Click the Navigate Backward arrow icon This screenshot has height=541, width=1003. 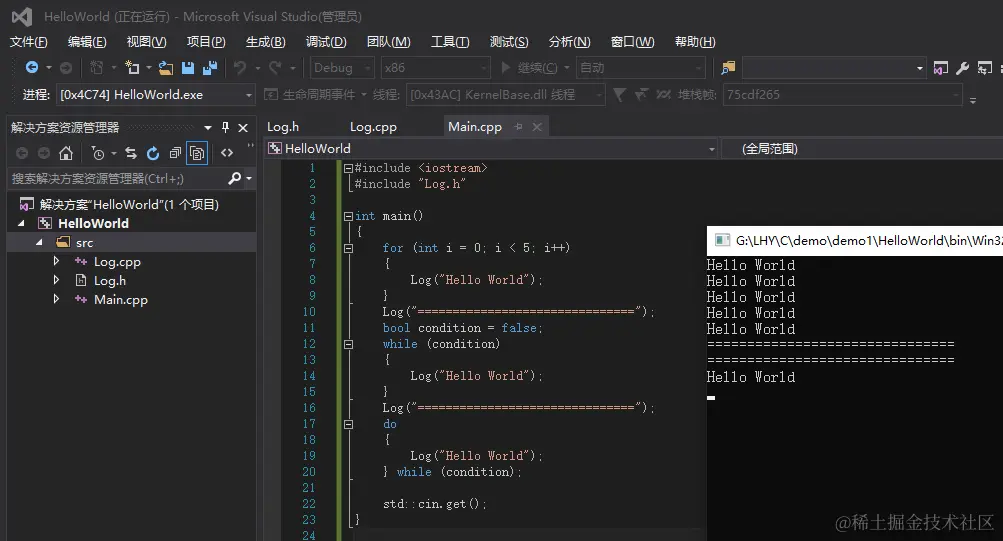click(32, 68)
